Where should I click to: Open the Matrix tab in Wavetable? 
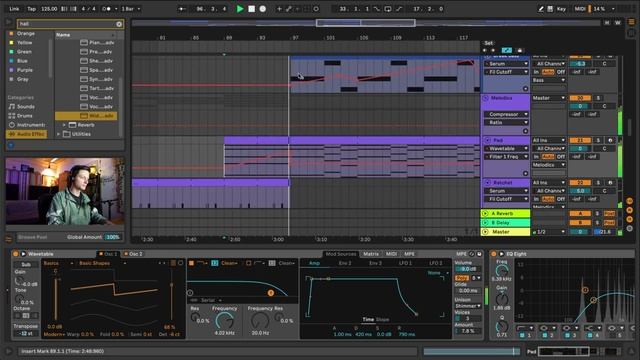(371, 254)
